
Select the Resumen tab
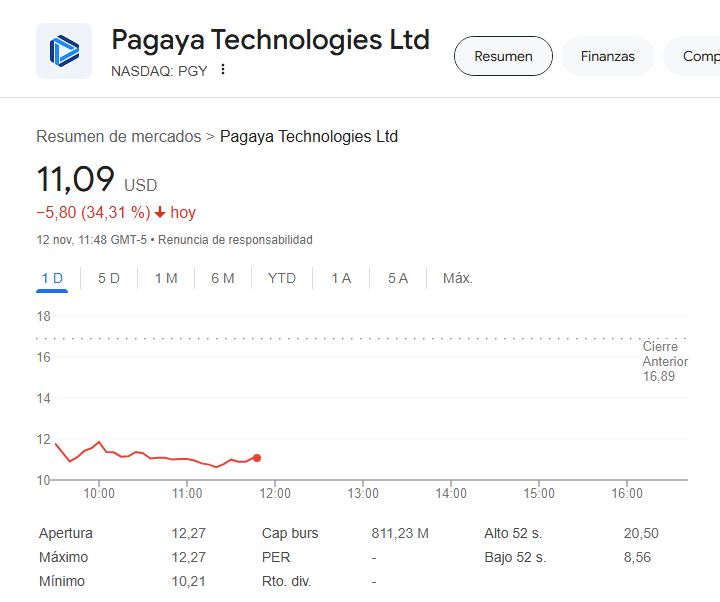click(503, 56)
